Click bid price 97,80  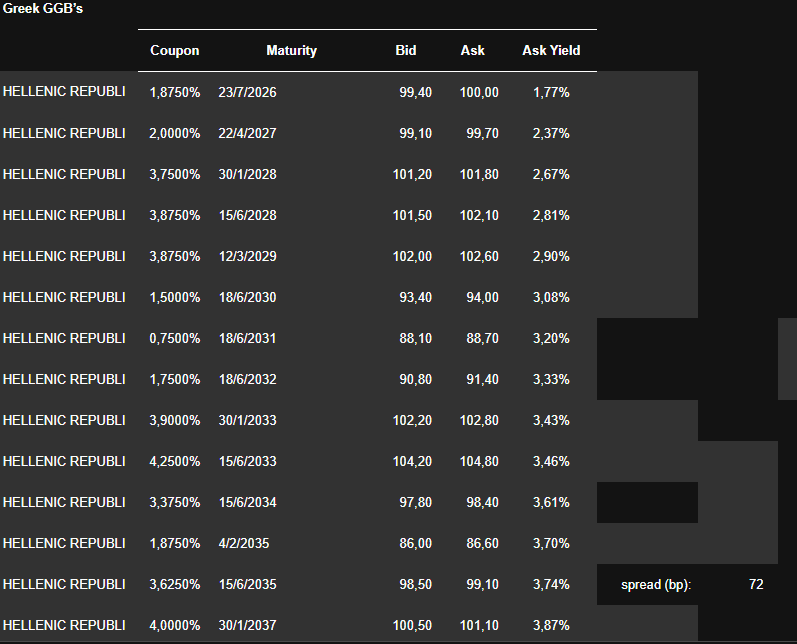(x=415, y=502)
